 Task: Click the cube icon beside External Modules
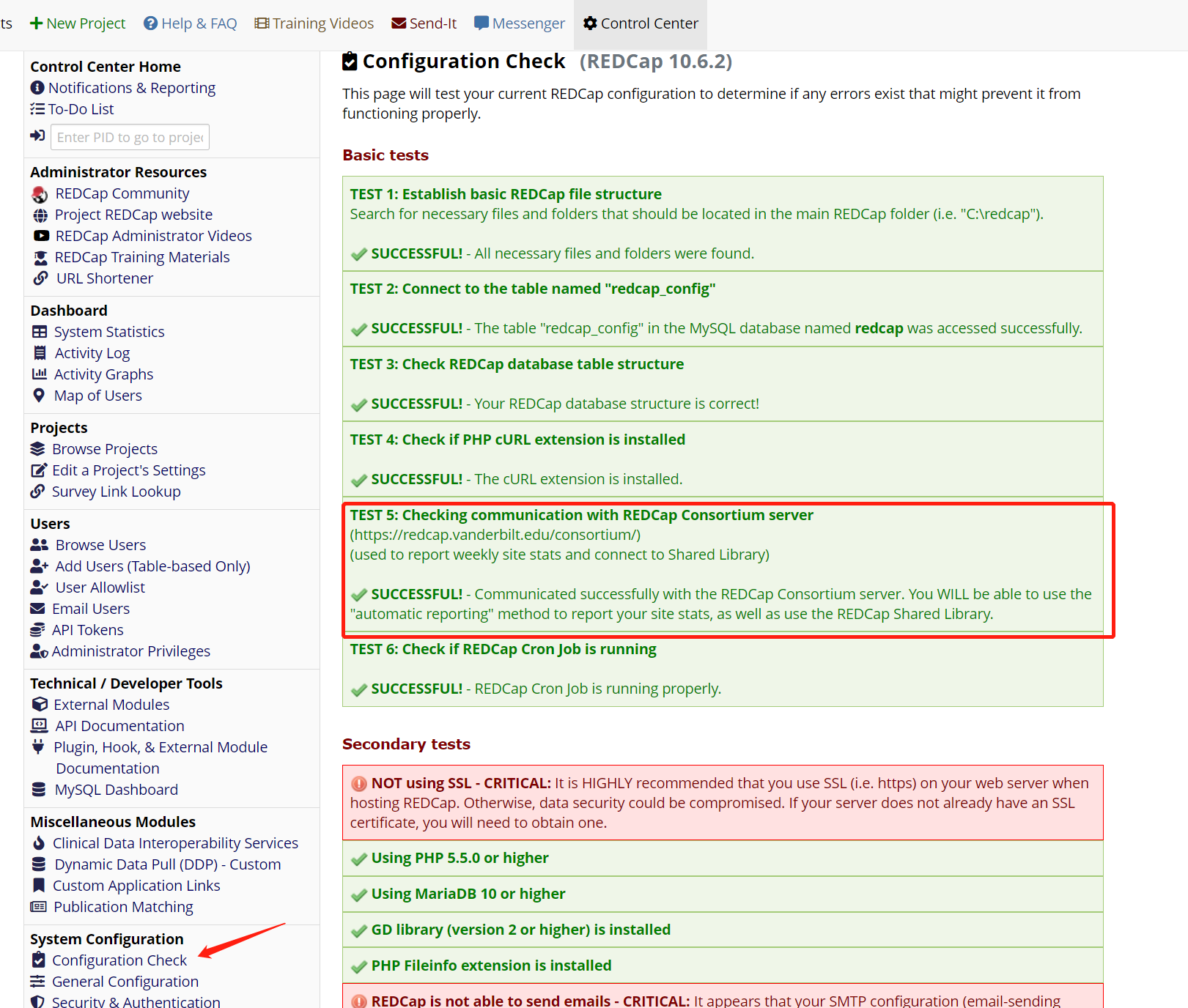click(x=40, y=705)
